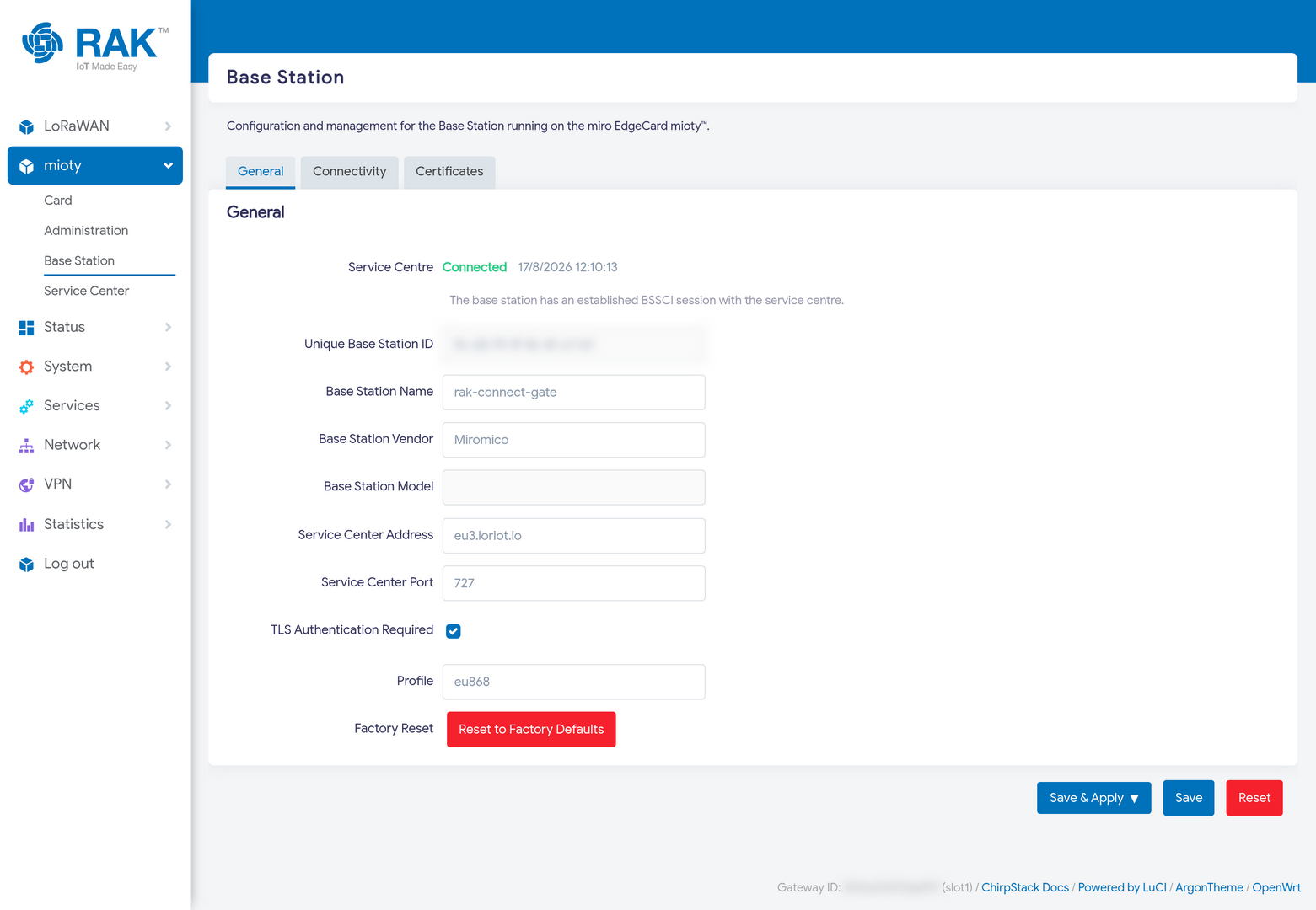Open the OpenWrt footer link
The height and width of the screenshot is (910, 1316).
1276,887
